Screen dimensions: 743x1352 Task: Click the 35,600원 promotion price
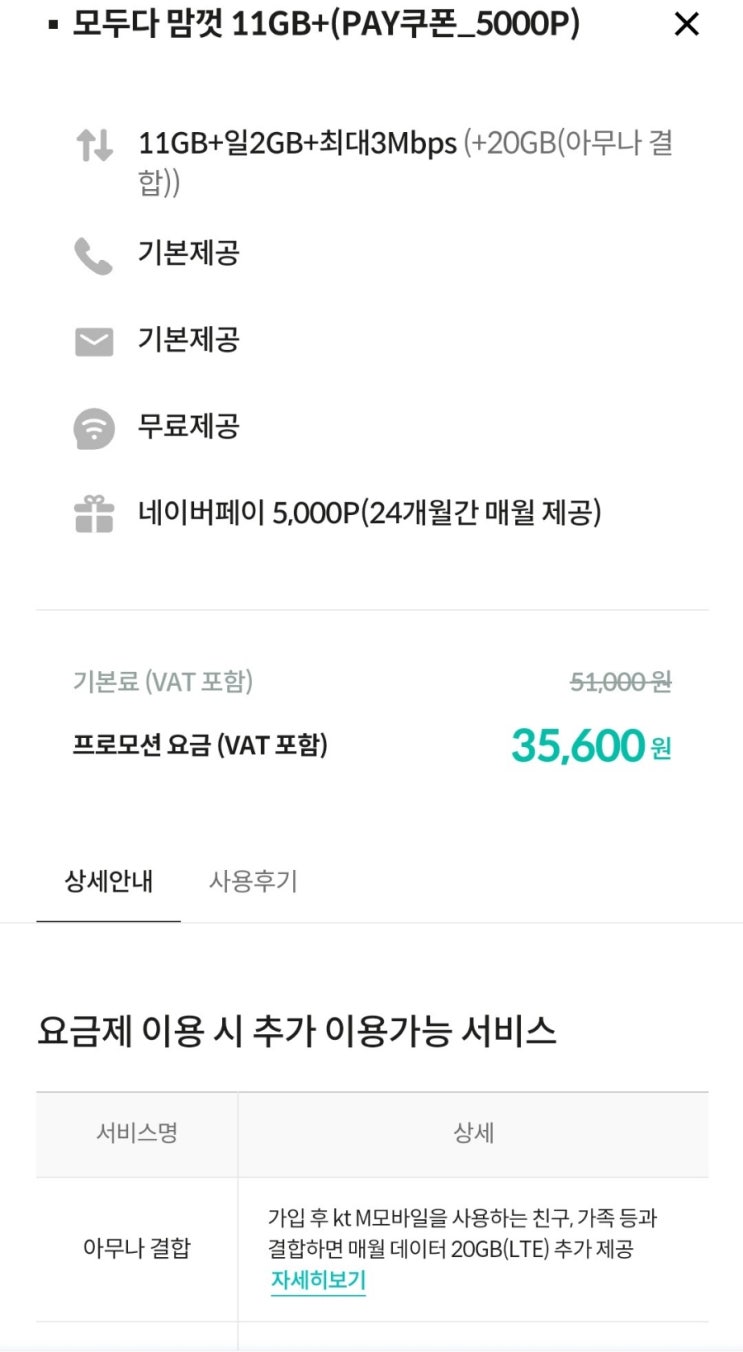point(591,745)
